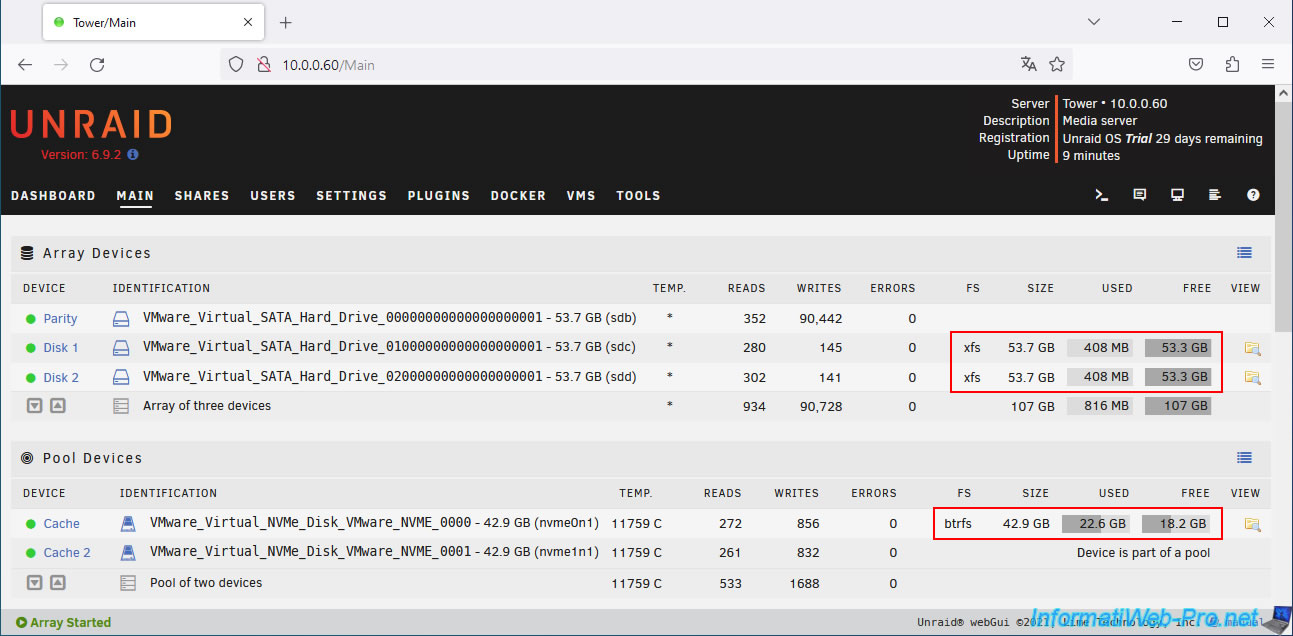Click the system info monitor icon
This screenshot has width=1293, height=636.
1177,195
